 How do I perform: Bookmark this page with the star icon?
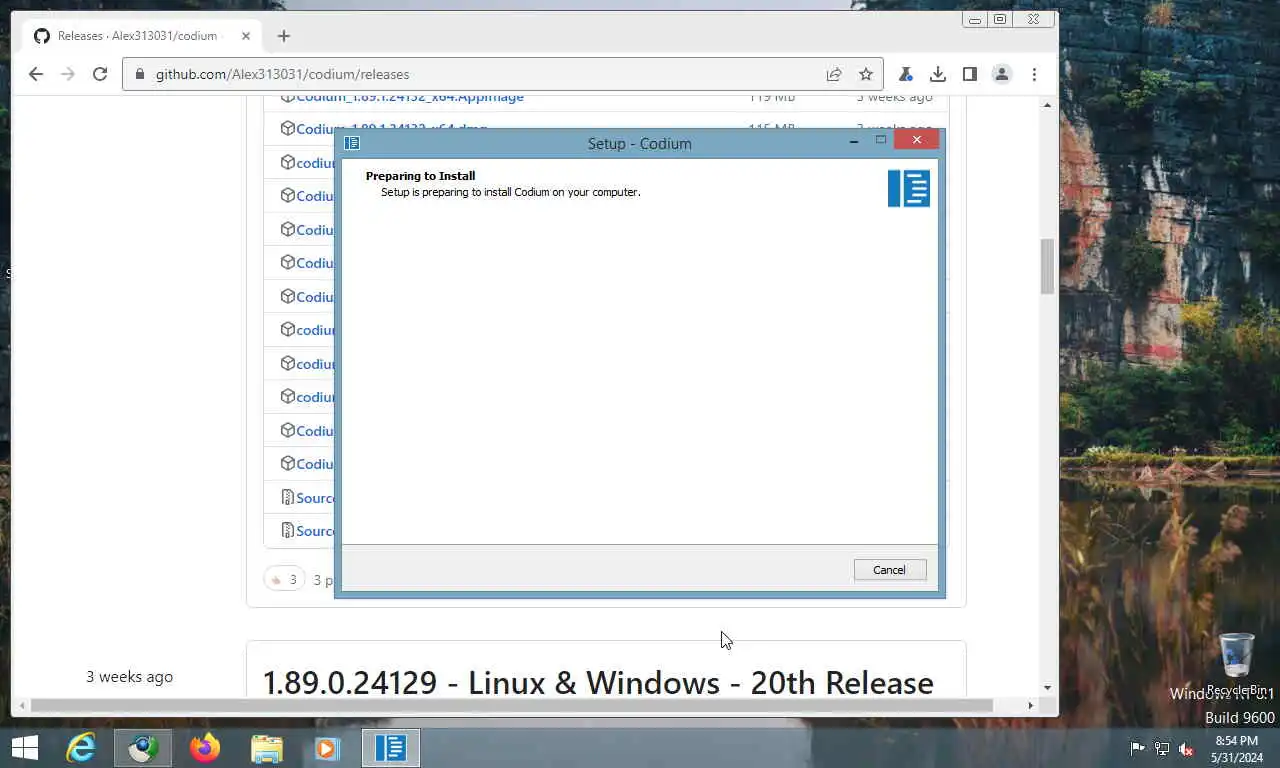coord(866,74)
